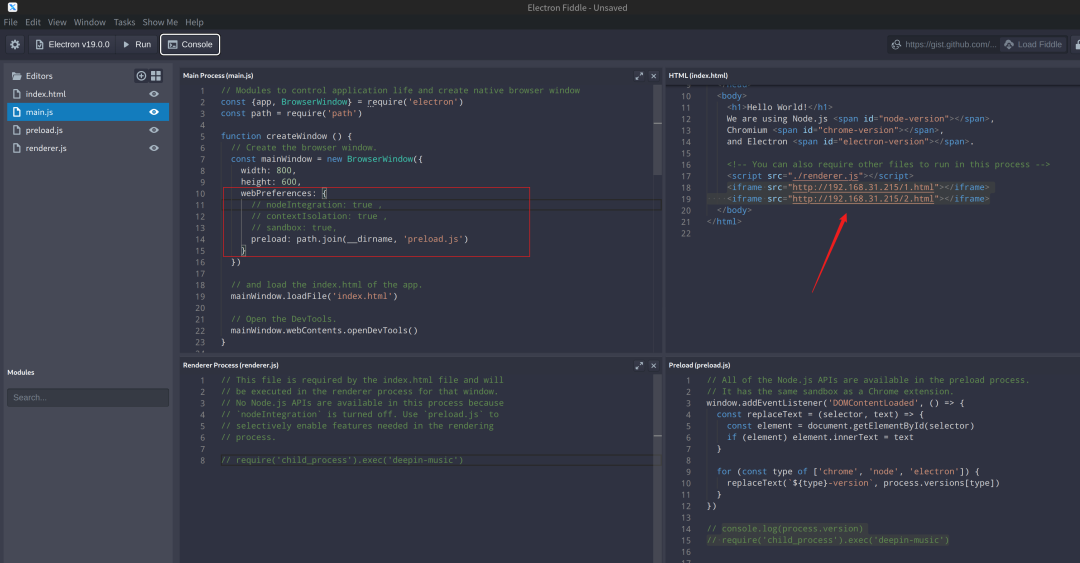
Task: Click 'function createWindow () {' code line
Action: [x=286, y=136]
